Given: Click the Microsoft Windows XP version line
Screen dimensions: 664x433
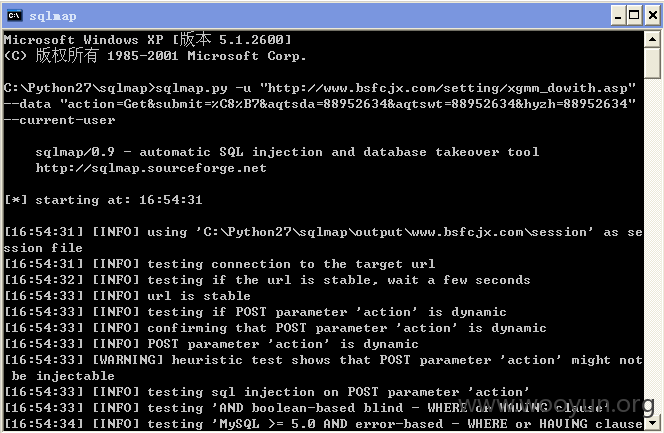Looking at the screenshot, I should [x=148, y=40].
